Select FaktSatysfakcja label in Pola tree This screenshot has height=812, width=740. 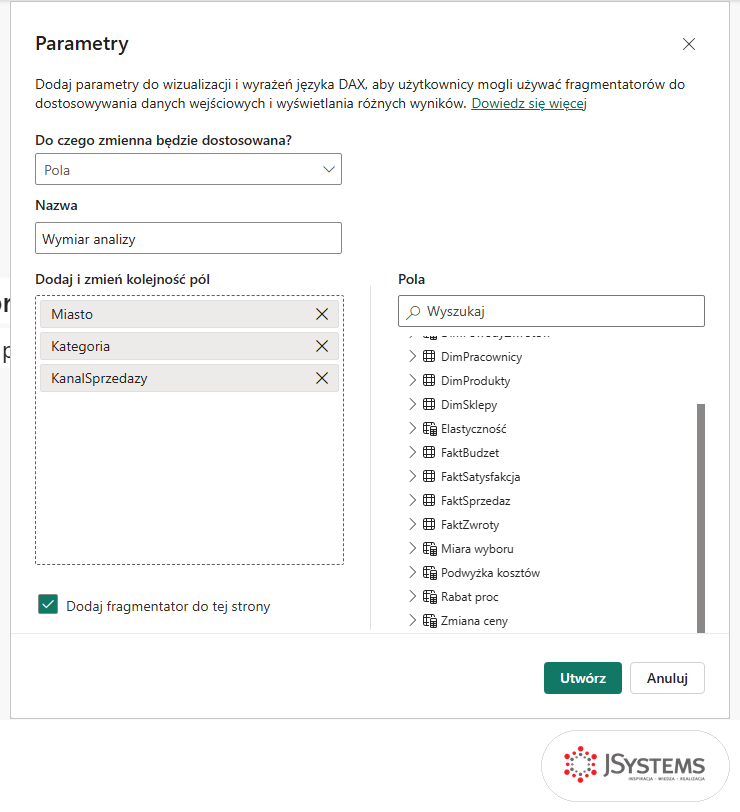pyautogui.click(x=480, y=477)
